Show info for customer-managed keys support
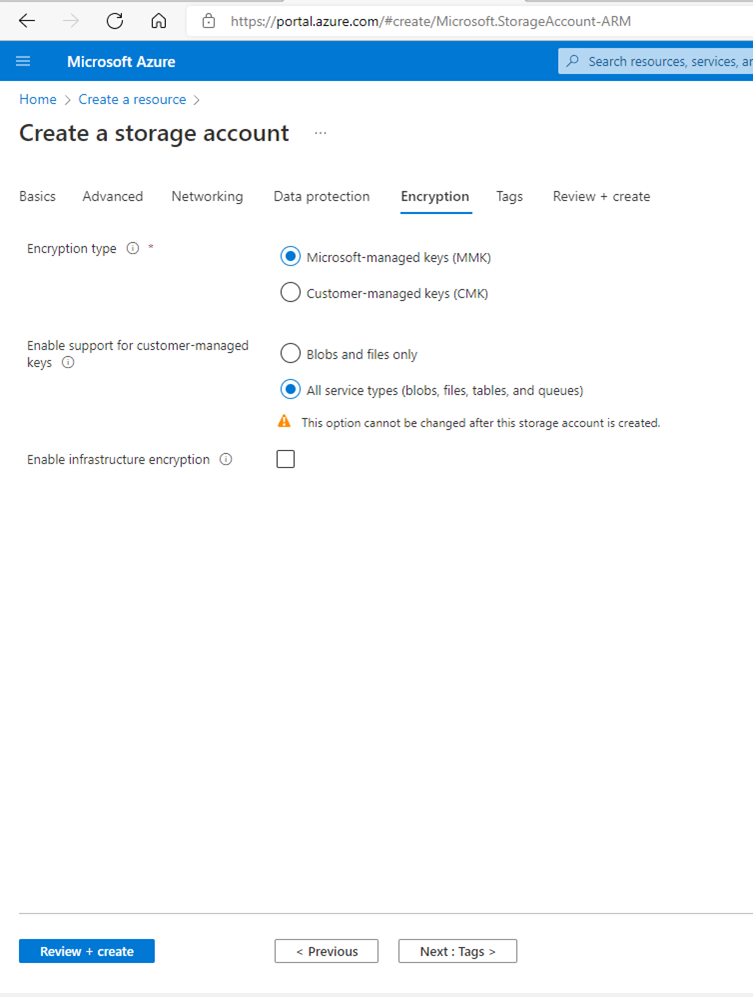753x997 pixels. point(68,364)
